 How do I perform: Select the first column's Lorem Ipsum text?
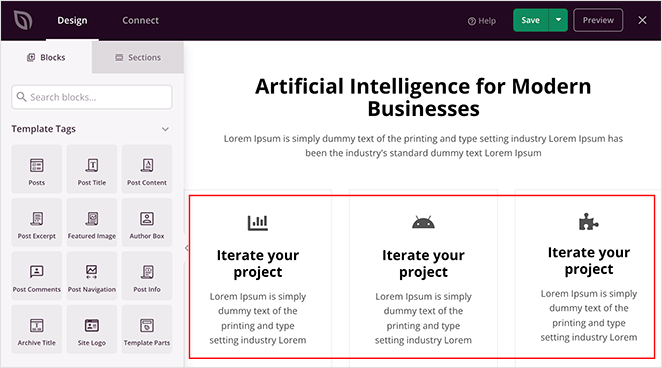[258, 318]
